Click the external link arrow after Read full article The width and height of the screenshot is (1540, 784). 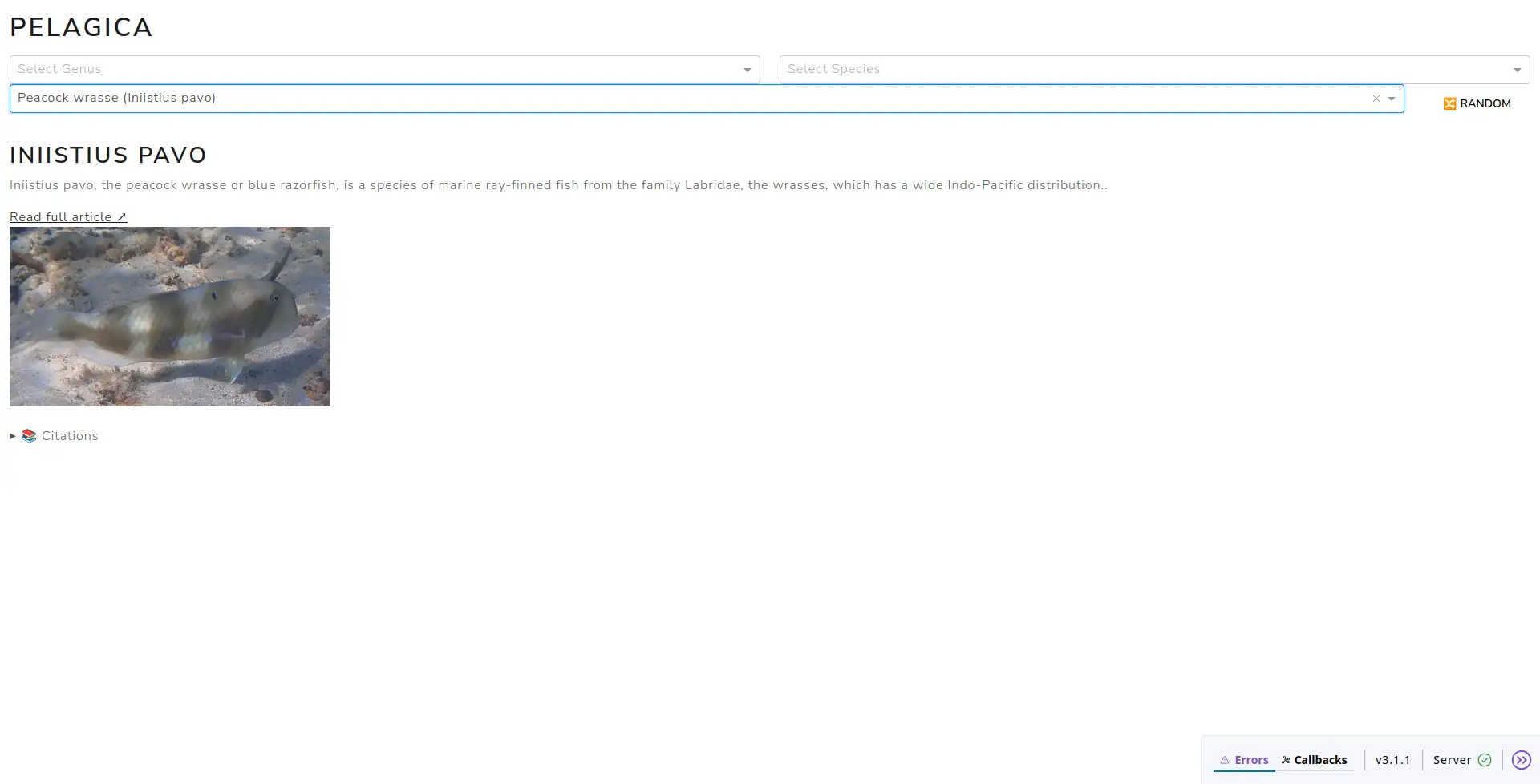[122, 216]
